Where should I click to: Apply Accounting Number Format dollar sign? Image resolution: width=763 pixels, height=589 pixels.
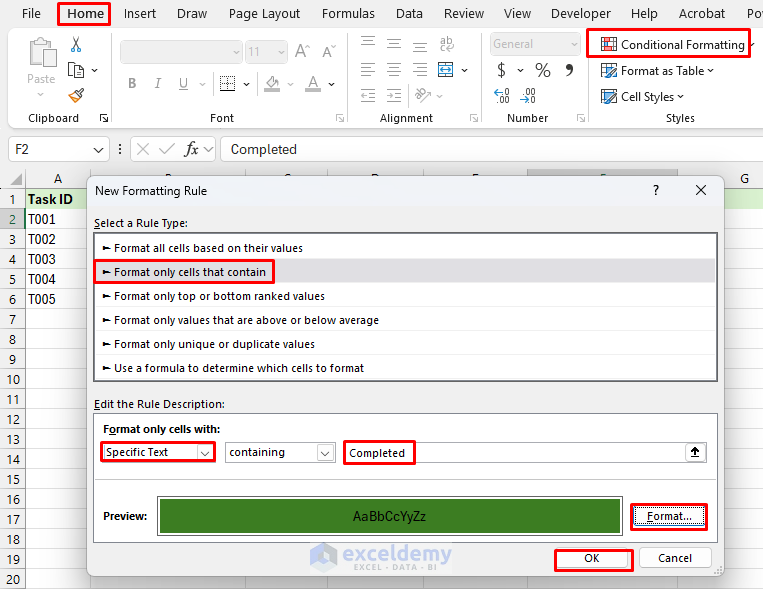point(501,70)
